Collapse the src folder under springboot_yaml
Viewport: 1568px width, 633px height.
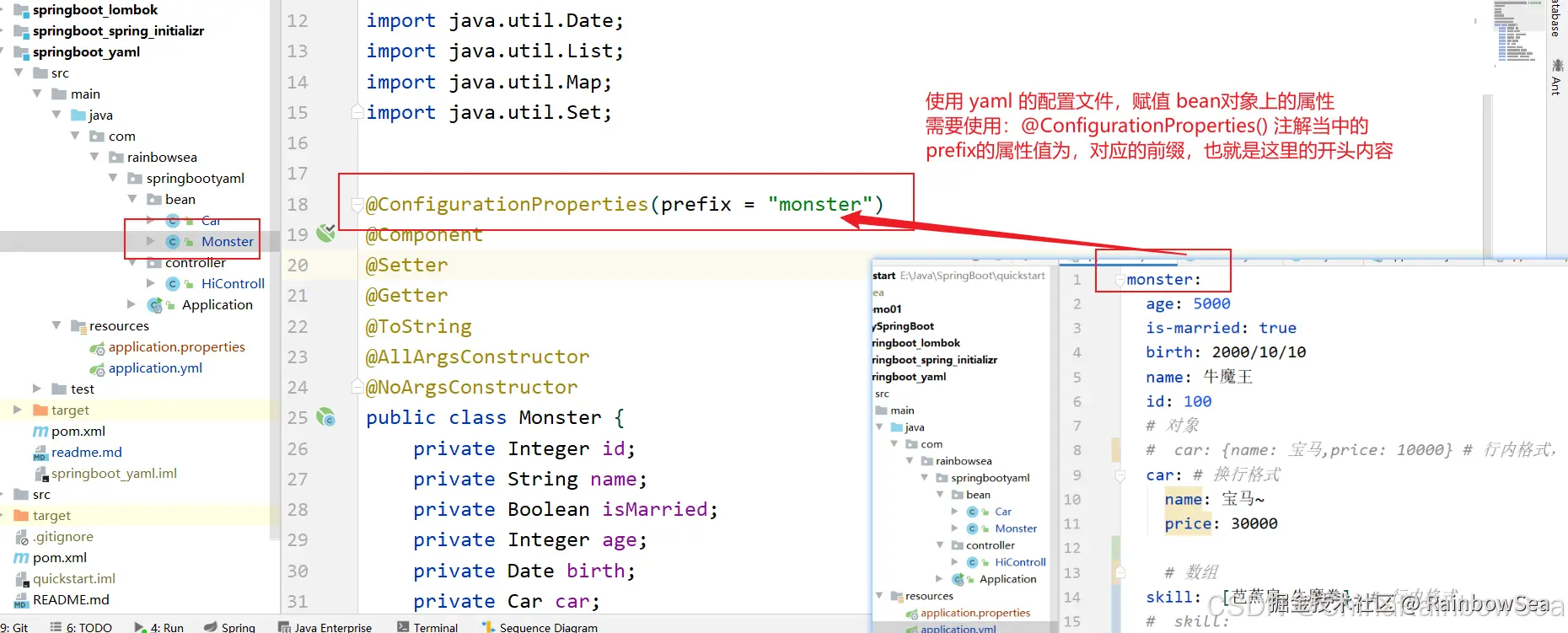tap(19, 72)
